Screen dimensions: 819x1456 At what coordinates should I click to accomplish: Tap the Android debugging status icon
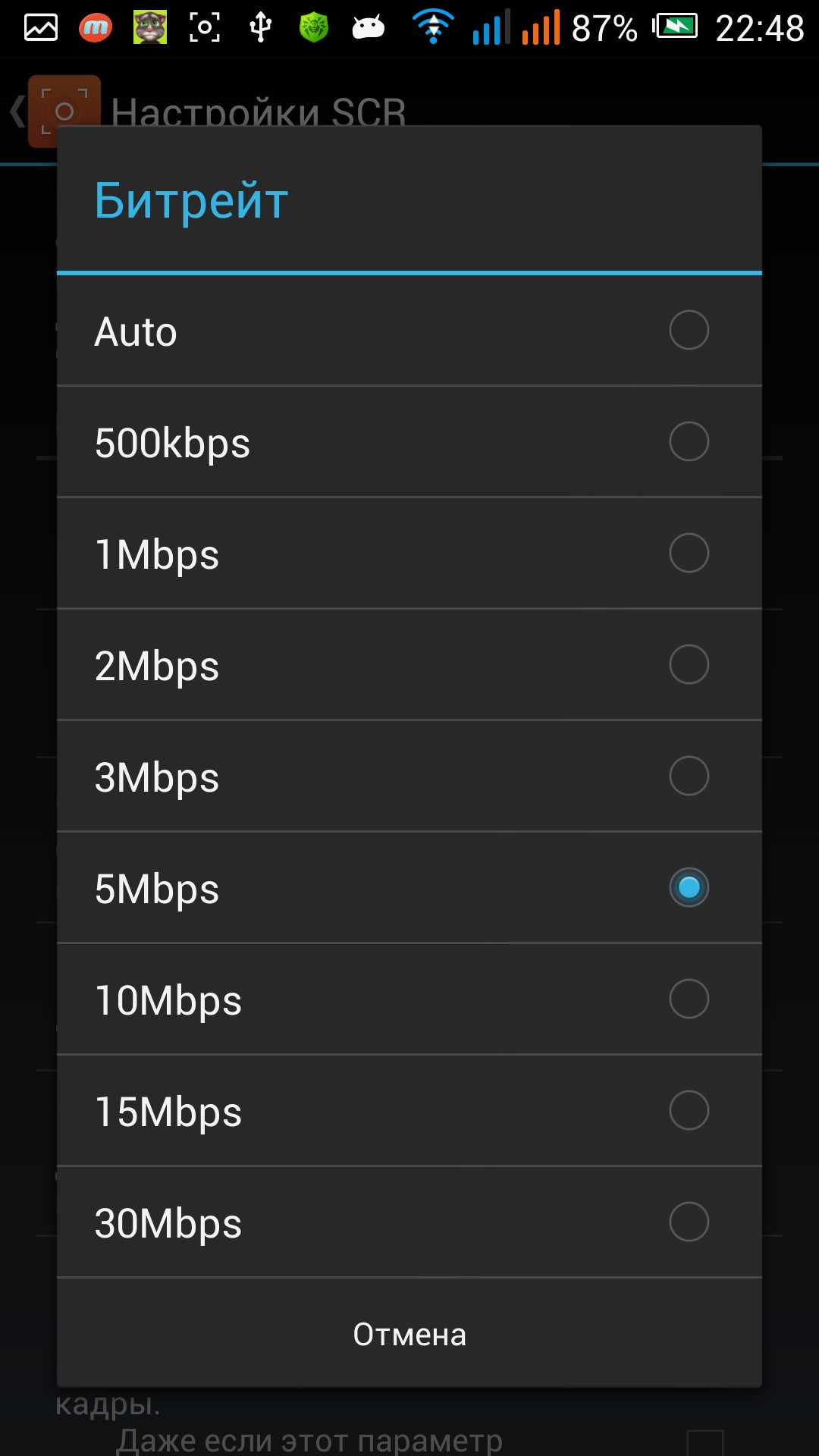(369, 28)
